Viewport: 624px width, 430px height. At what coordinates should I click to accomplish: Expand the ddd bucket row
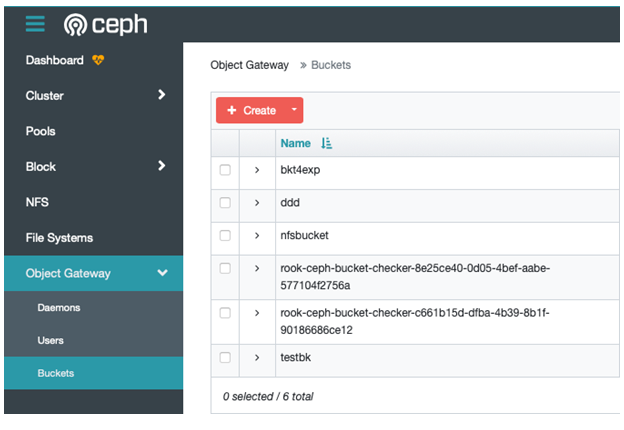click(257, 203)
